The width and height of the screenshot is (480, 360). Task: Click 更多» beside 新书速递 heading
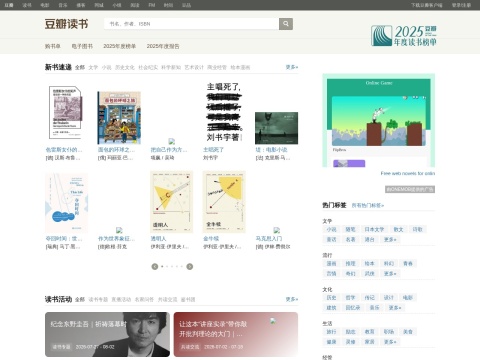click(292, 67)
